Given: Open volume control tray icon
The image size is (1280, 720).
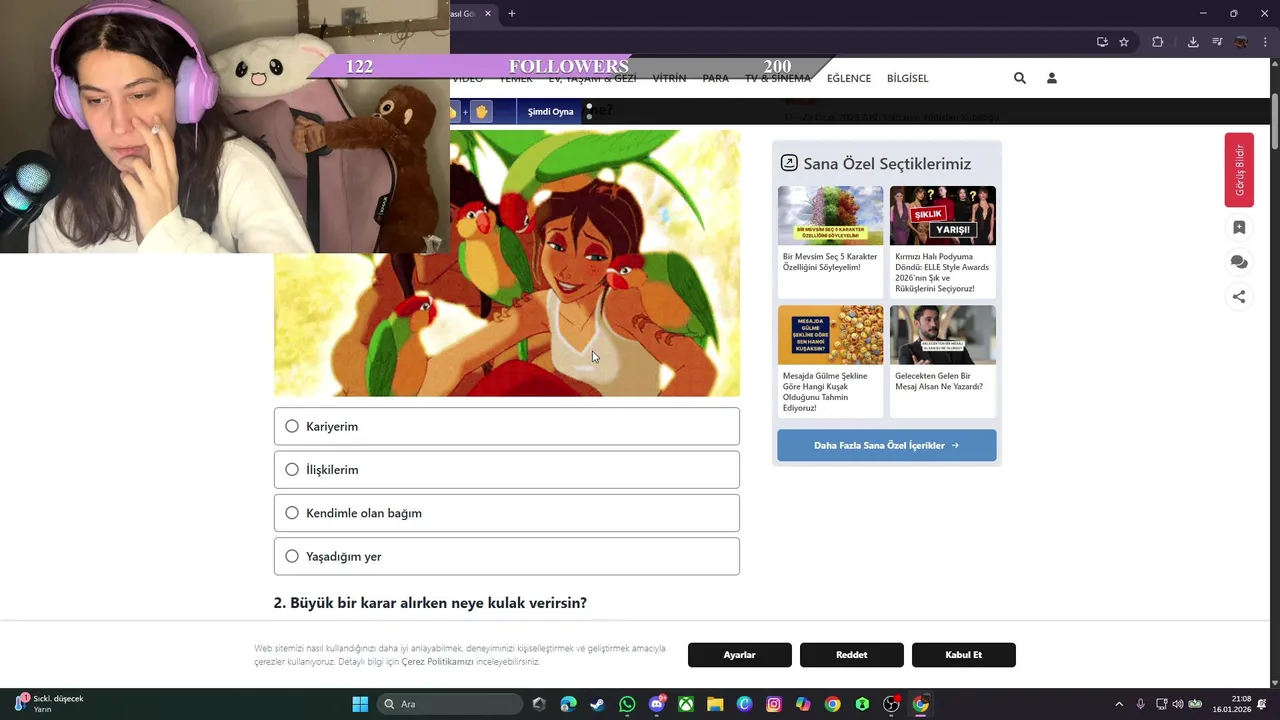Looking at the screenshot, I should click(1178, 704).
